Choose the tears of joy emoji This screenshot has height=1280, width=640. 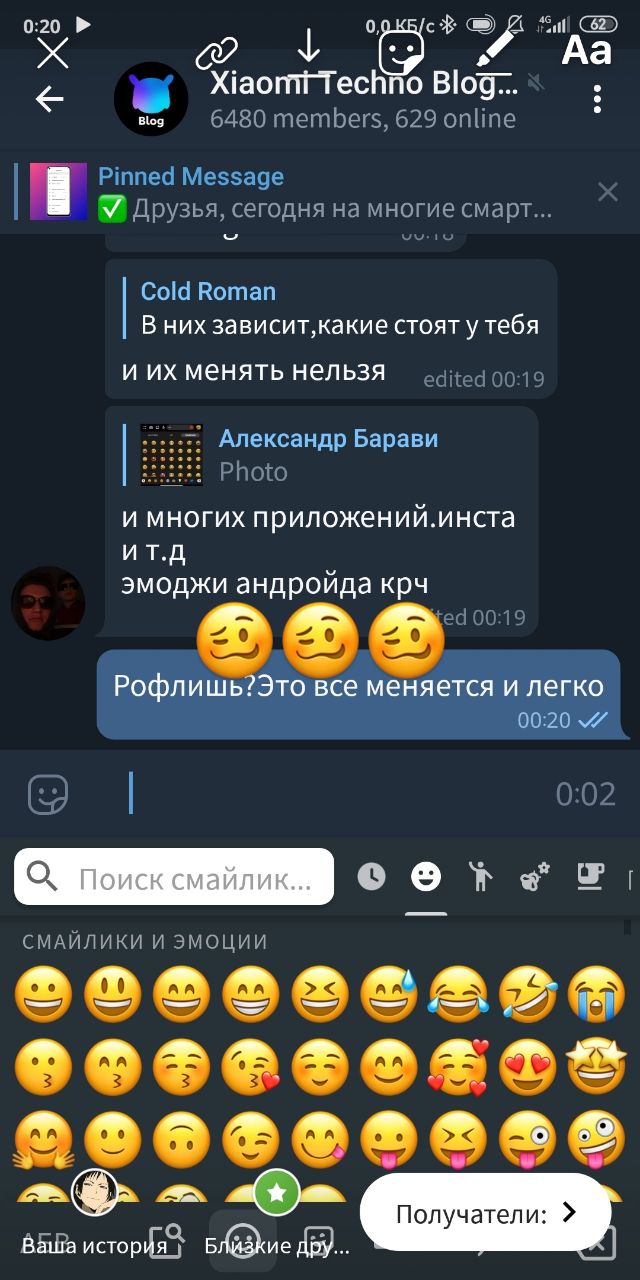tap(458, 995)
